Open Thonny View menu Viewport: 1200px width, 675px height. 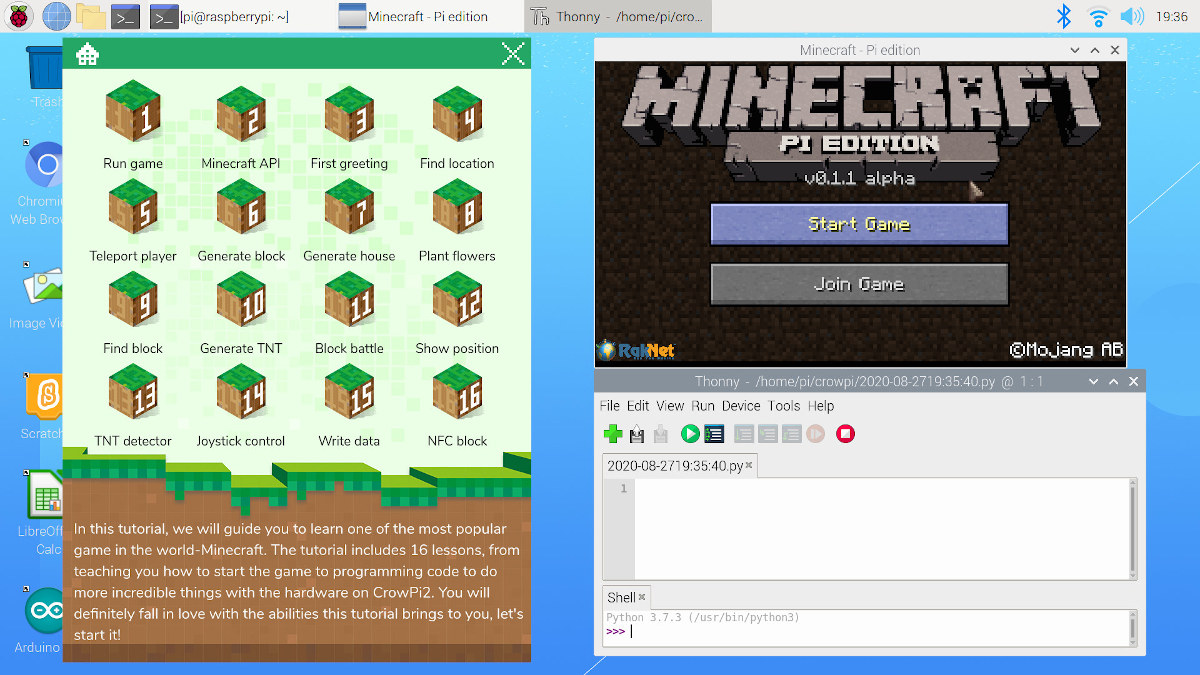coord(670,406)
